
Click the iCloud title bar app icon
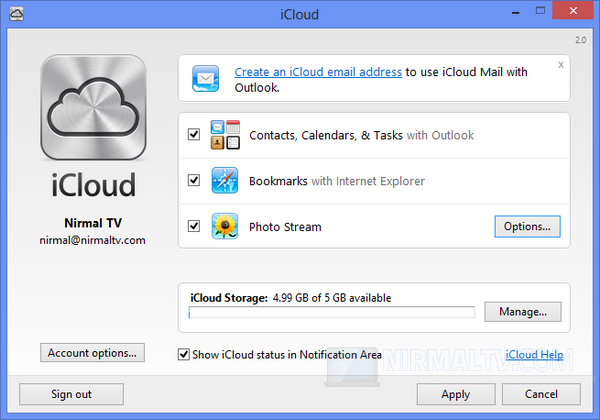point(16,14)
